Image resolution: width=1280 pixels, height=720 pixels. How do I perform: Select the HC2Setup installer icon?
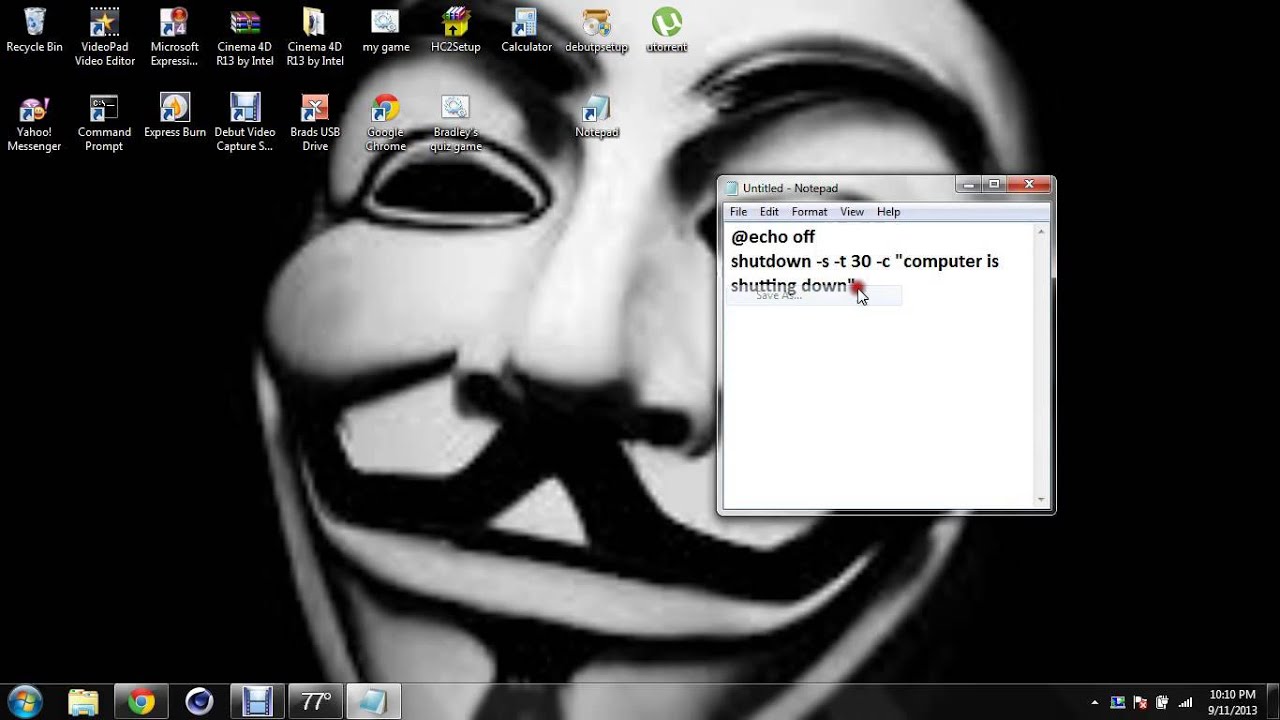pyautogui.click(x=456, y=31)
